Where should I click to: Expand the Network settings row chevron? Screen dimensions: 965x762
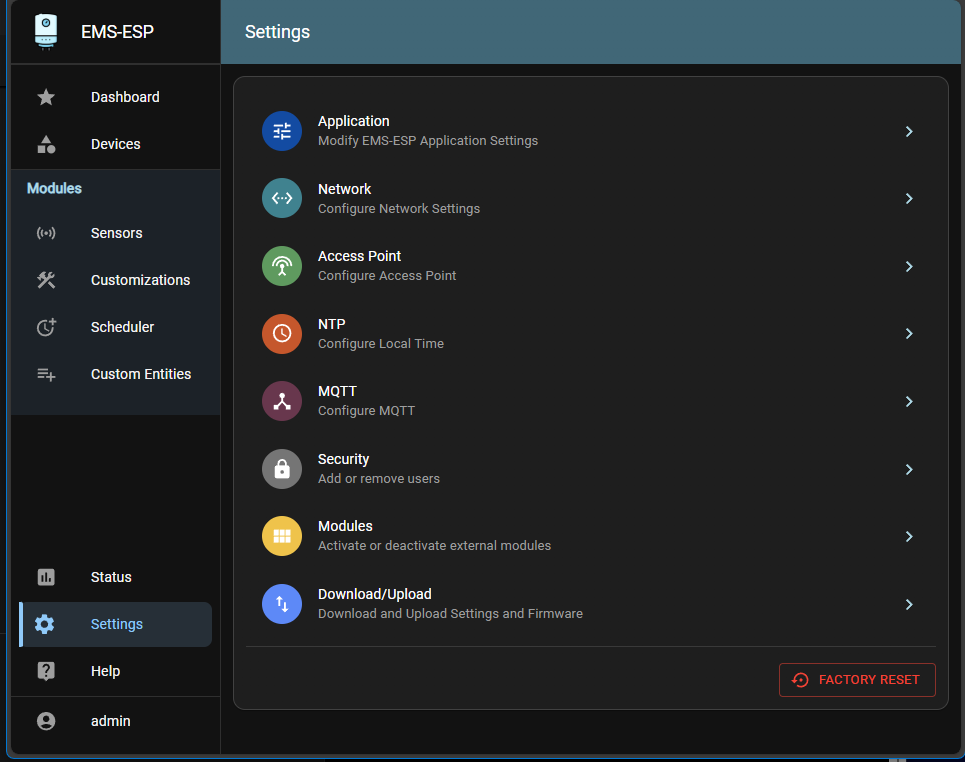[909, 198]
